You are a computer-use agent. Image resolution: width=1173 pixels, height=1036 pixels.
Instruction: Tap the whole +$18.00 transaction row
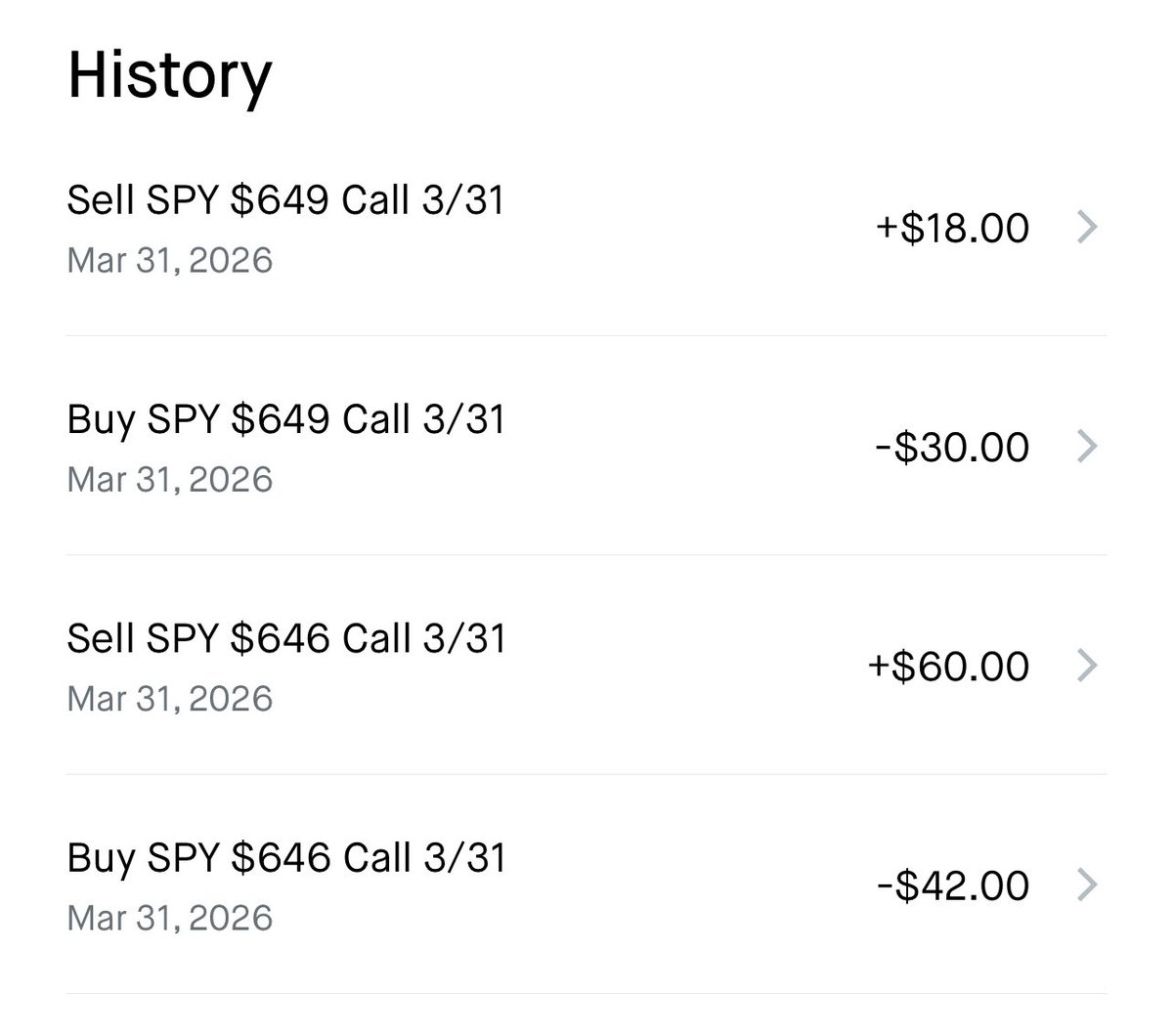586,229
